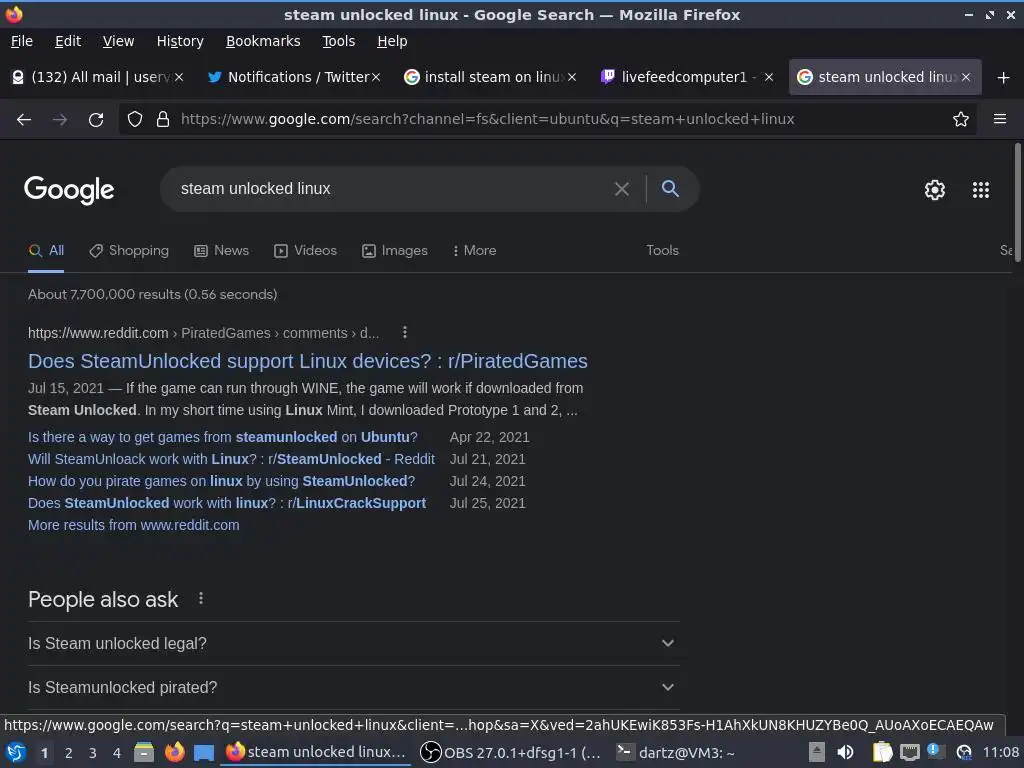The width and height of the screenshot is (1024, 768).
Task: Open the Tools menu in menu bar
Action: pyautogui.click(x=338, y=41)
